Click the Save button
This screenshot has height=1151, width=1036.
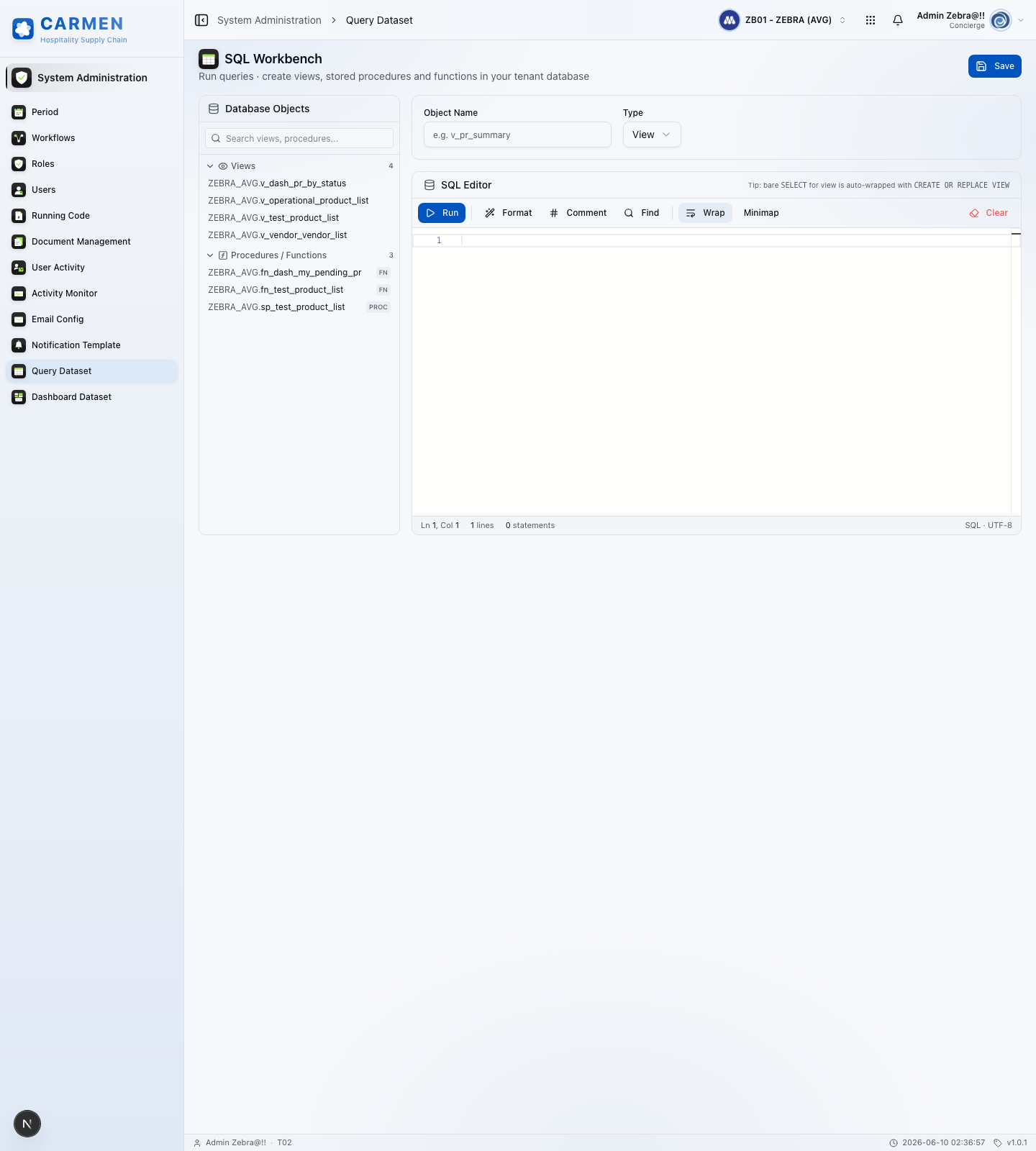click(x=995, y=66)
